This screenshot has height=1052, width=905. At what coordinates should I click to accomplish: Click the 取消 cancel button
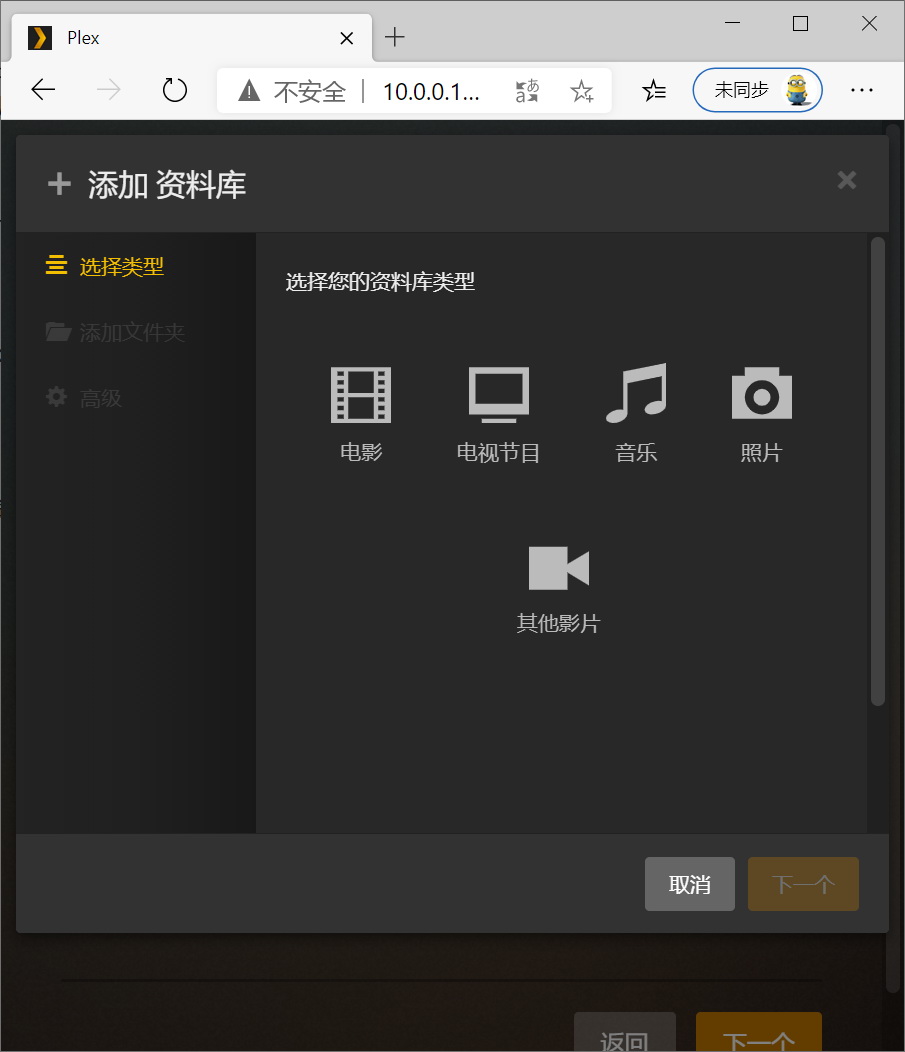(690, 884)
